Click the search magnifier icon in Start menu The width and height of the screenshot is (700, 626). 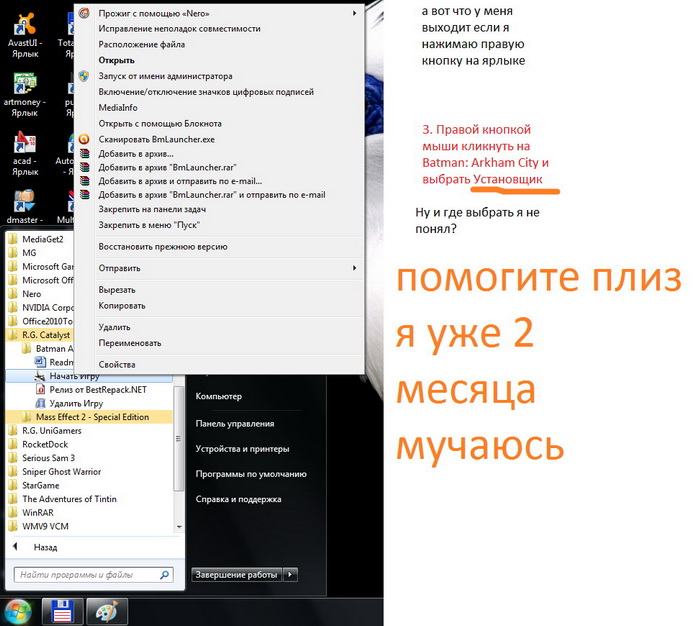(x=164, y=575)
